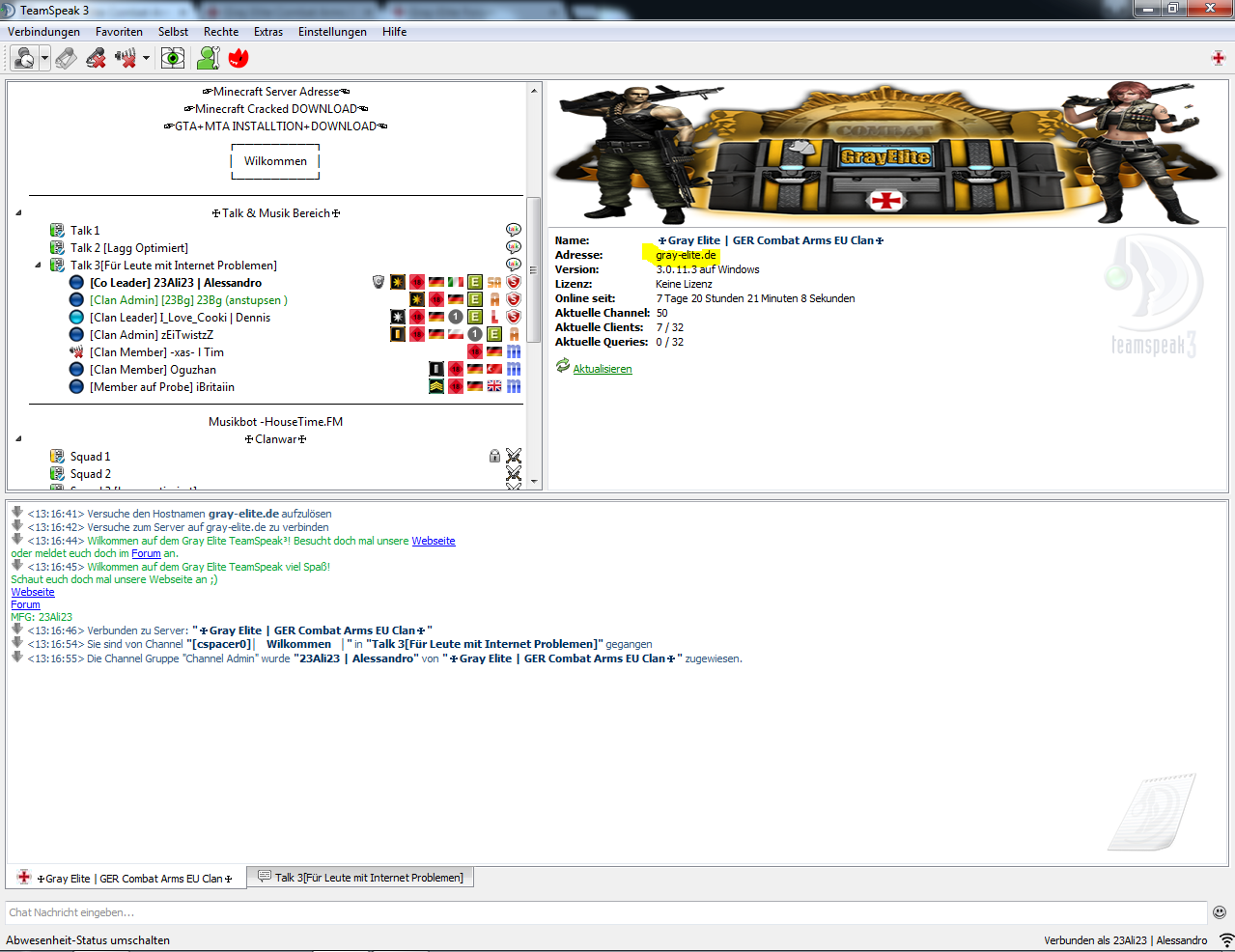
Task: Click the refresh icon beside Aktualisieren
Action: coord(563,366)
